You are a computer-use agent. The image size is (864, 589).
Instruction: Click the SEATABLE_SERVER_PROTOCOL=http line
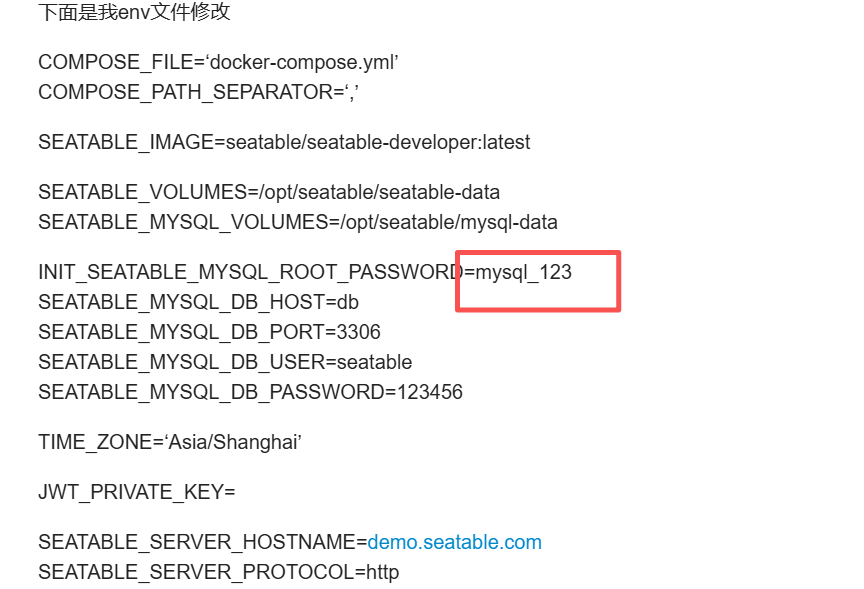pyautogui.click(x=218, y=572)
